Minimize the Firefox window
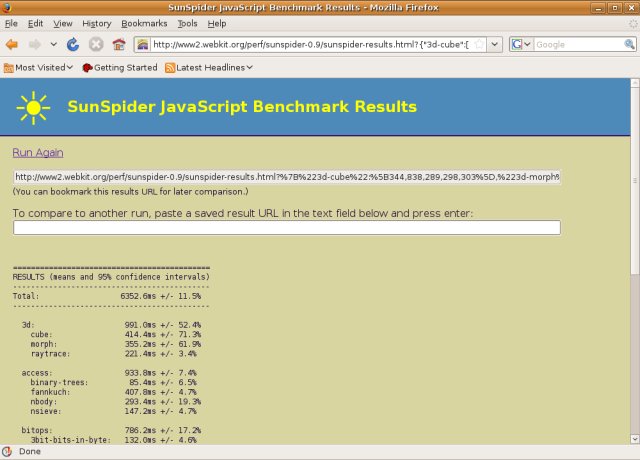 [598, 8]
